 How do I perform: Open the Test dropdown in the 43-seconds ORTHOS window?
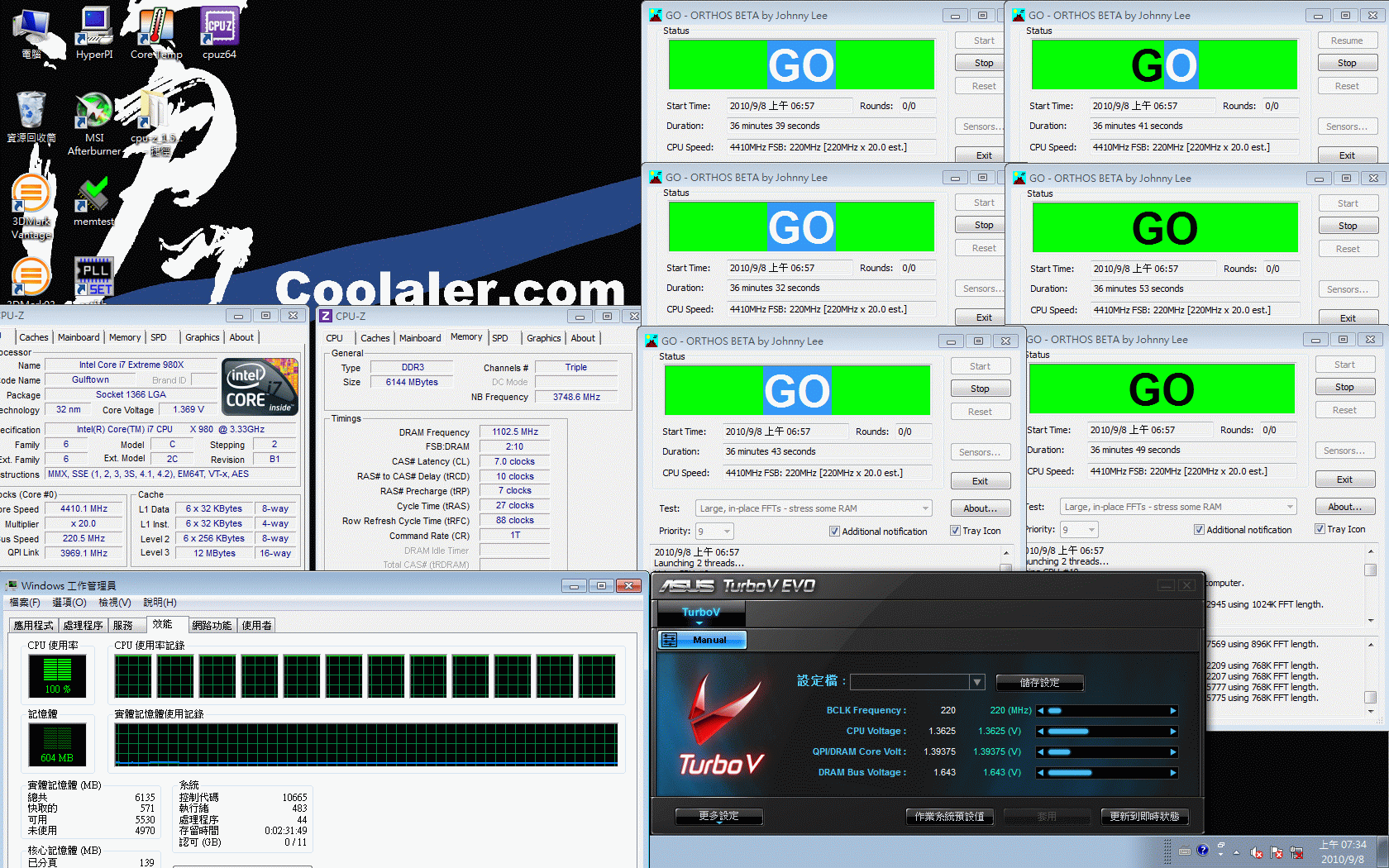point(814,508)
